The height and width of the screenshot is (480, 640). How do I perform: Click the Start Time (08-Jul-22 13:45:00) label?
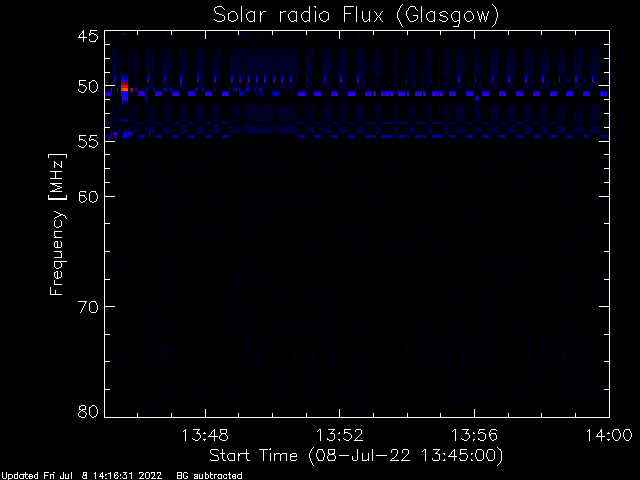coord(356,456)
